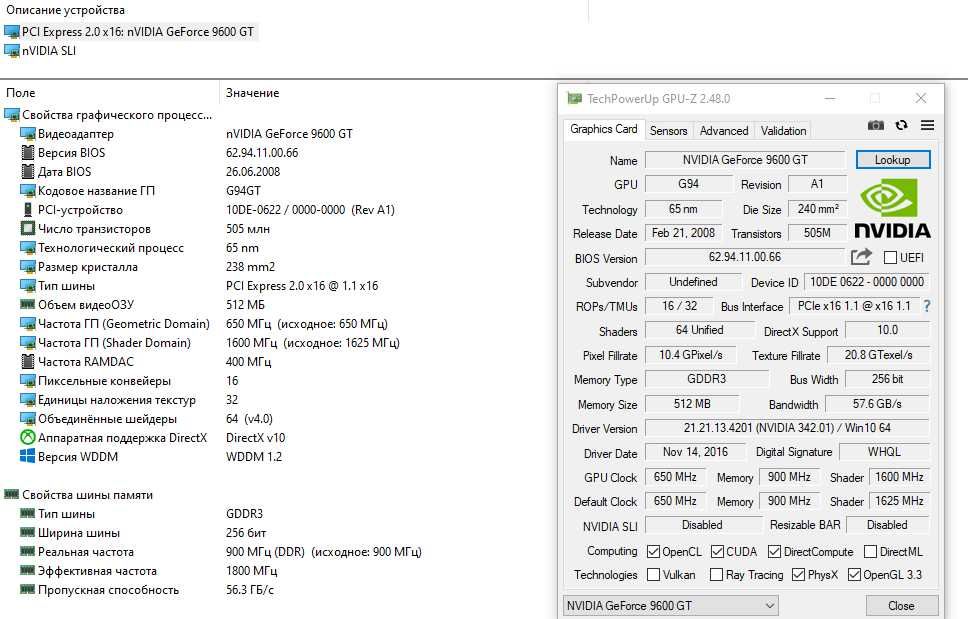Click Значение column header
The width and height of the screenshot is (968, 619).
coord(252,93)
